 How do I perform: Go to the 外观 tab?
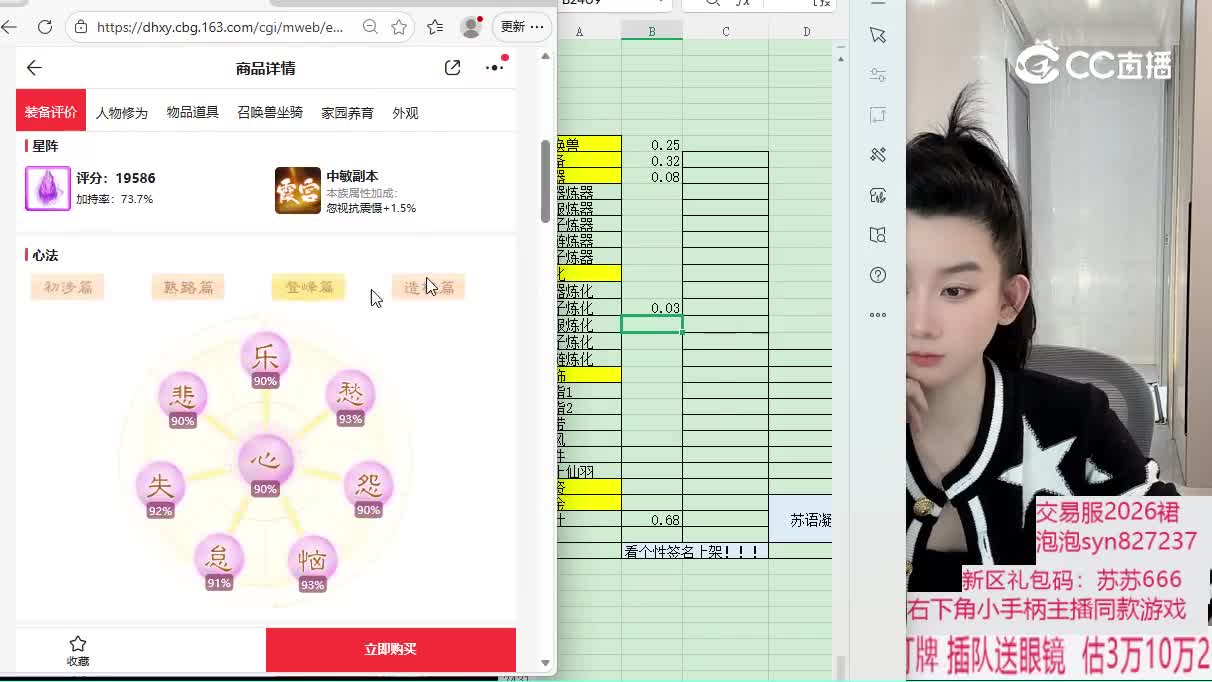(x=405, y=113)
